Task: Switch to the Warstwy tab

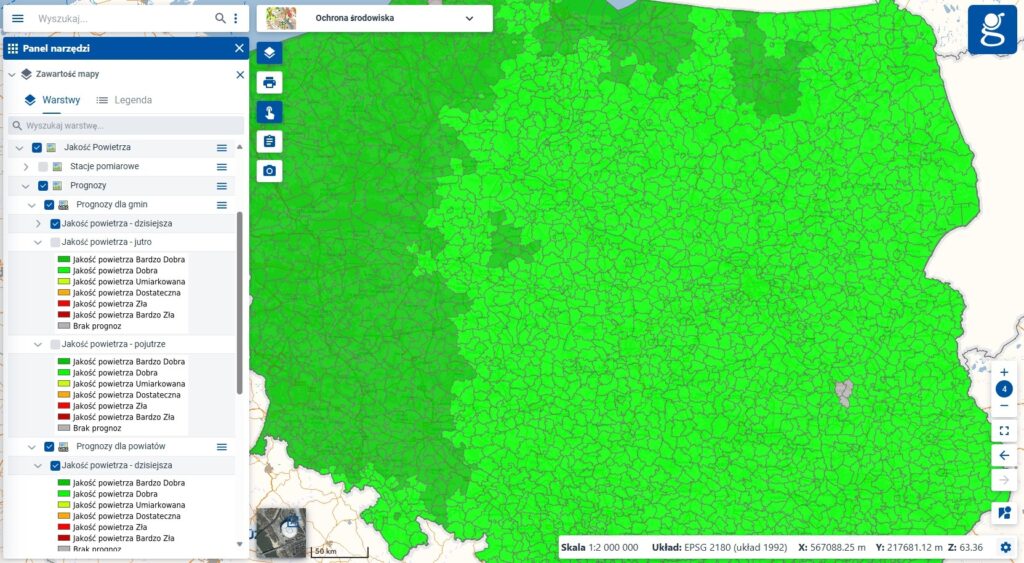Action: (x=52, y=100)
